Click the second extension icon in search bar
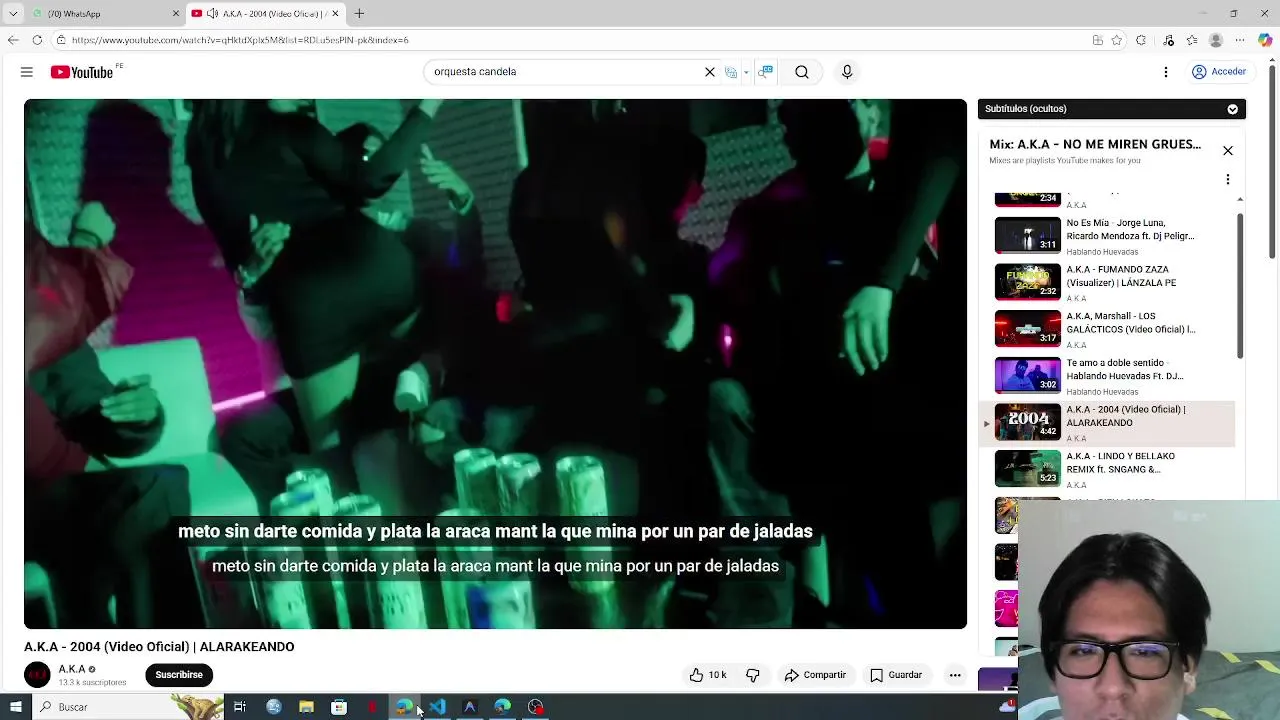1280x720 pixels. [x=766, y=72]
